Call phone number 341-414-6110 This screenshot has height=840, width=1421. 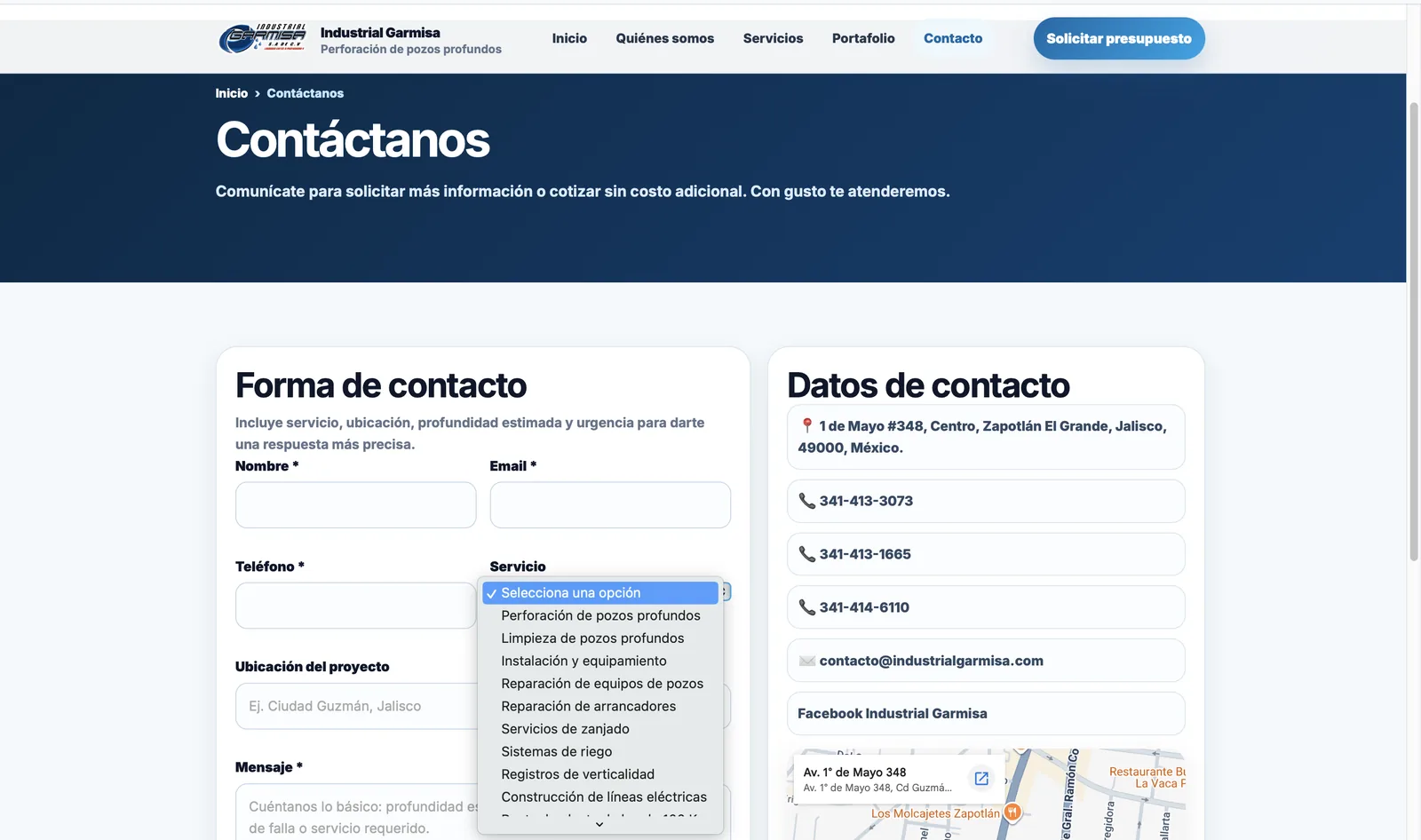point(986,607)
